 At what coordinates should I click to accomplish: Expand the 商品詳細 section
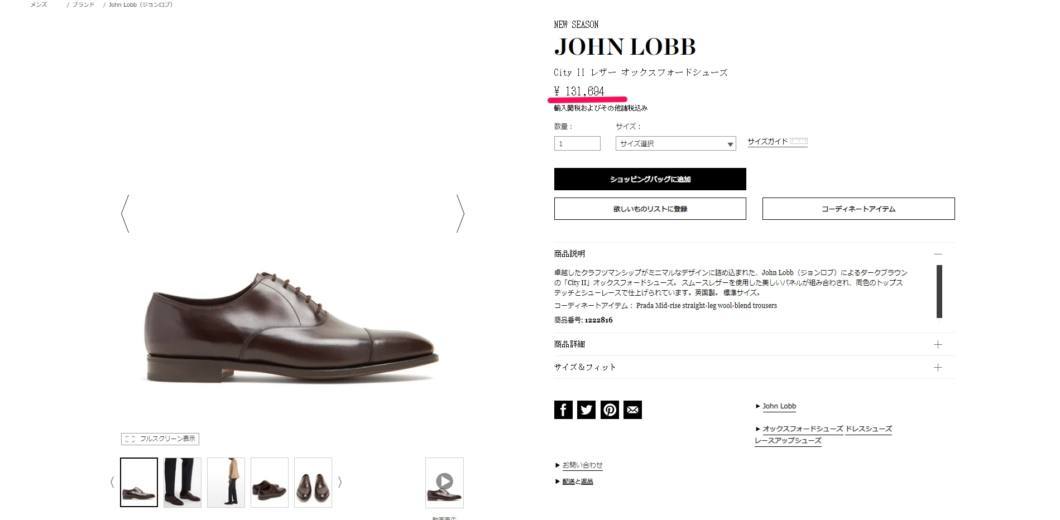[x=754, y=344]
